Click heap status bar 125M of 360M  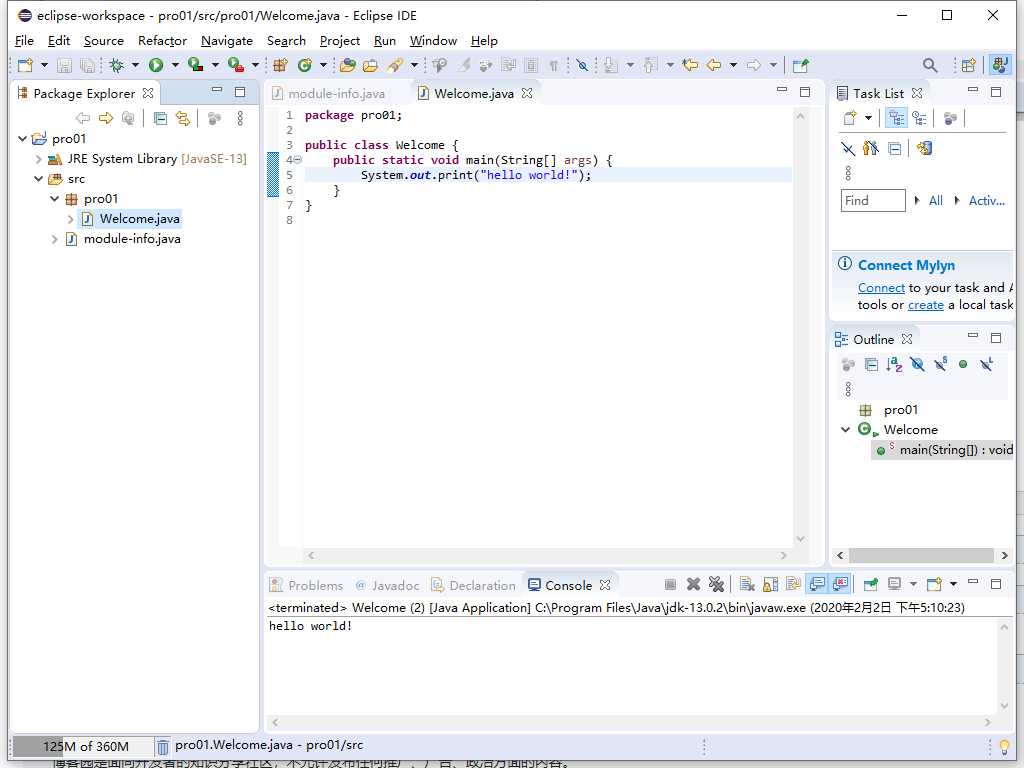[82, 746]
